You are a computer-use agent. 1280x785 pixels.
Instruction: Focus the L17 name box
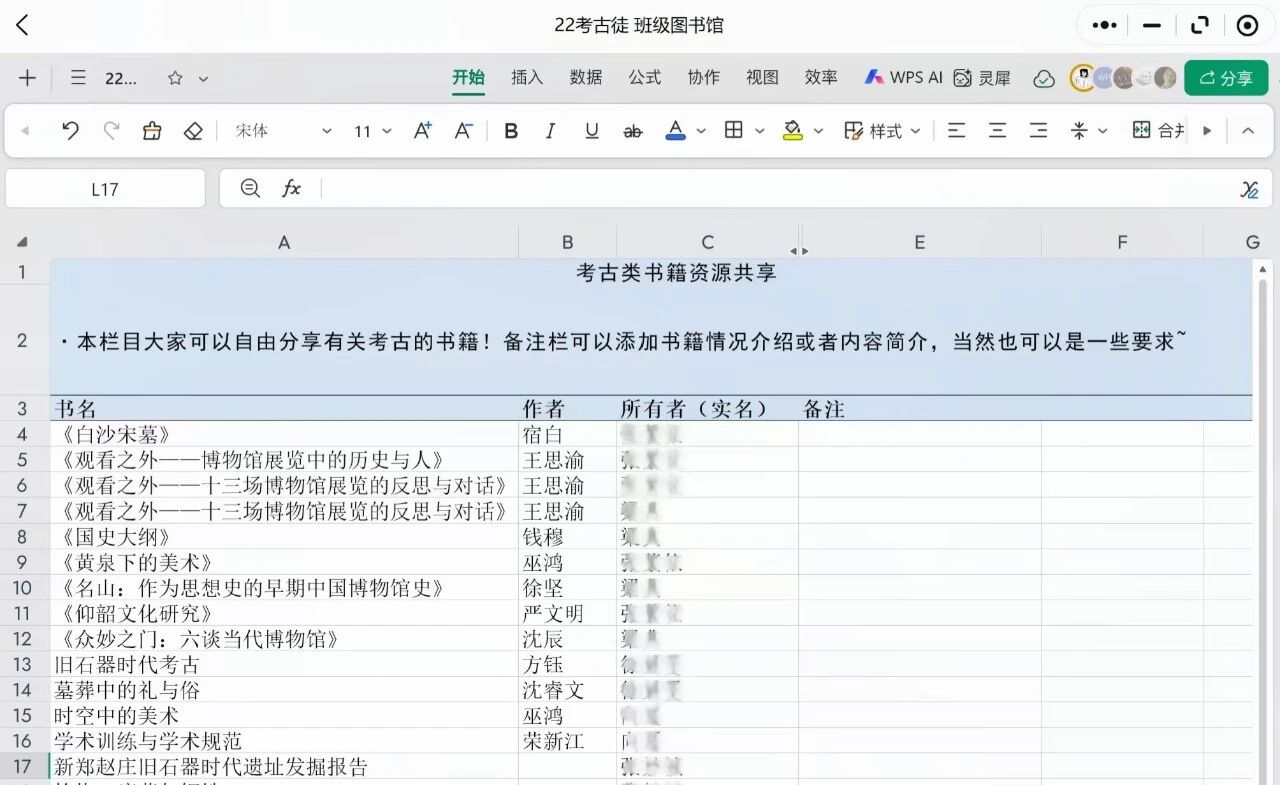105,189
